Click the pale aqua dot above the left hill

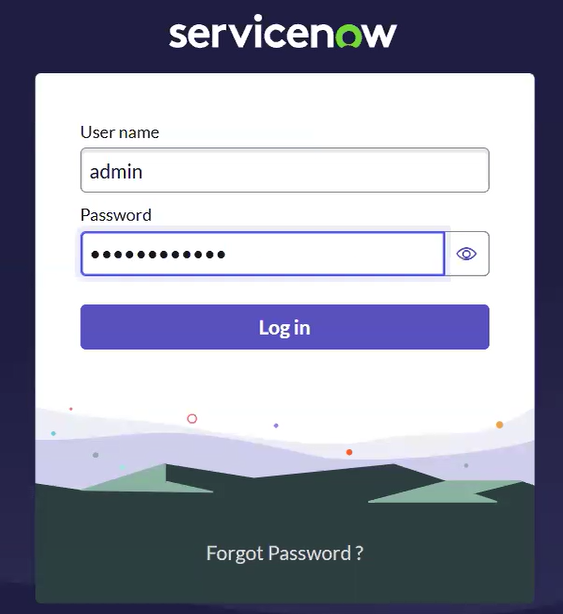122,467
